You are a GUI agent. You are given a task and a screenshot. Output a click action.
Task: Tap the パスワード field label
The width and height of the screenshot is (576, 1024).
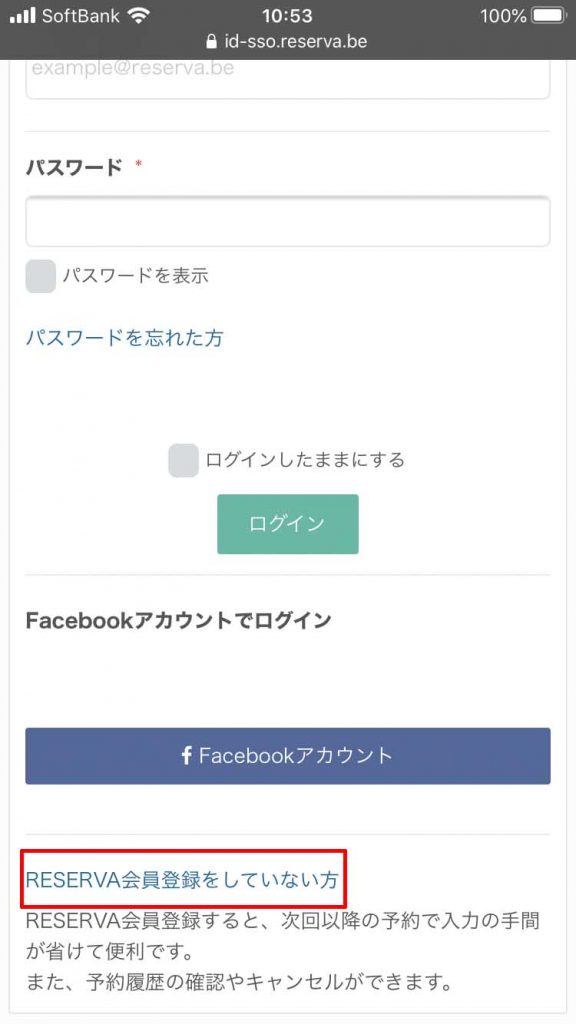coord(74,168)
